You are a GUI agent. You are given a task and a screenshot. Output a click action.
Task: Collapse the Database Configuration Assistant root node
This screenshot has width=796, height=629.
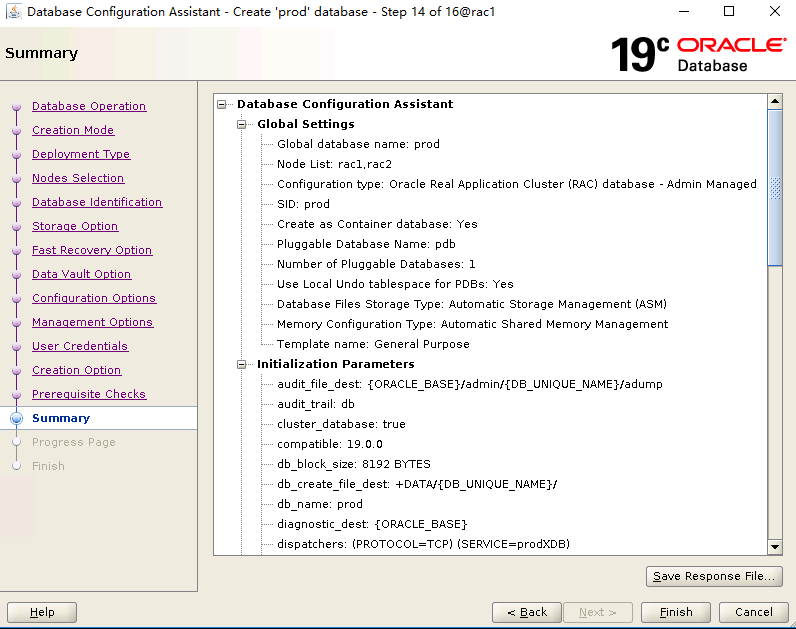coord(222,105)
